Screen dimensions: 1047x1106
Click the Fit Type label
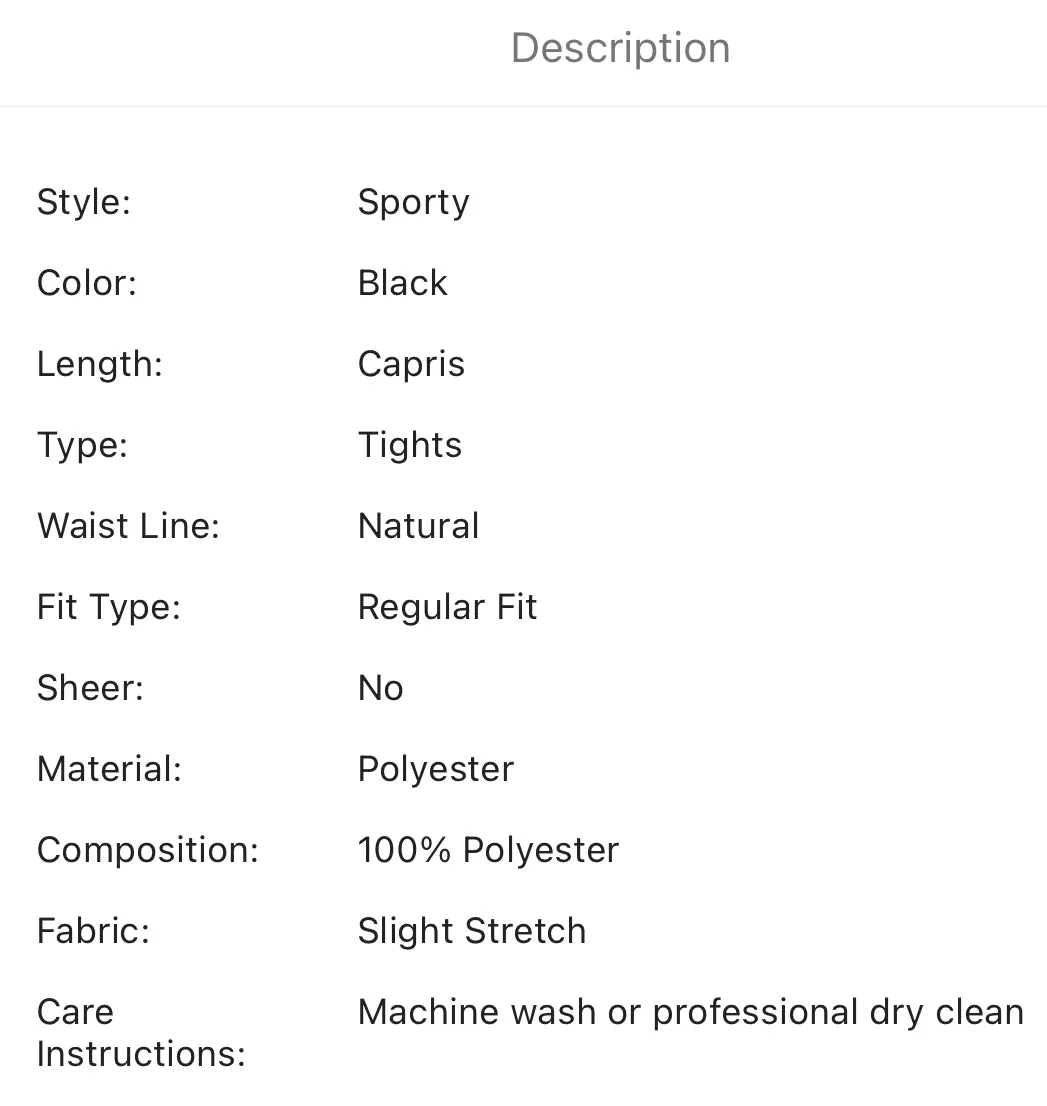pos(109,607)
